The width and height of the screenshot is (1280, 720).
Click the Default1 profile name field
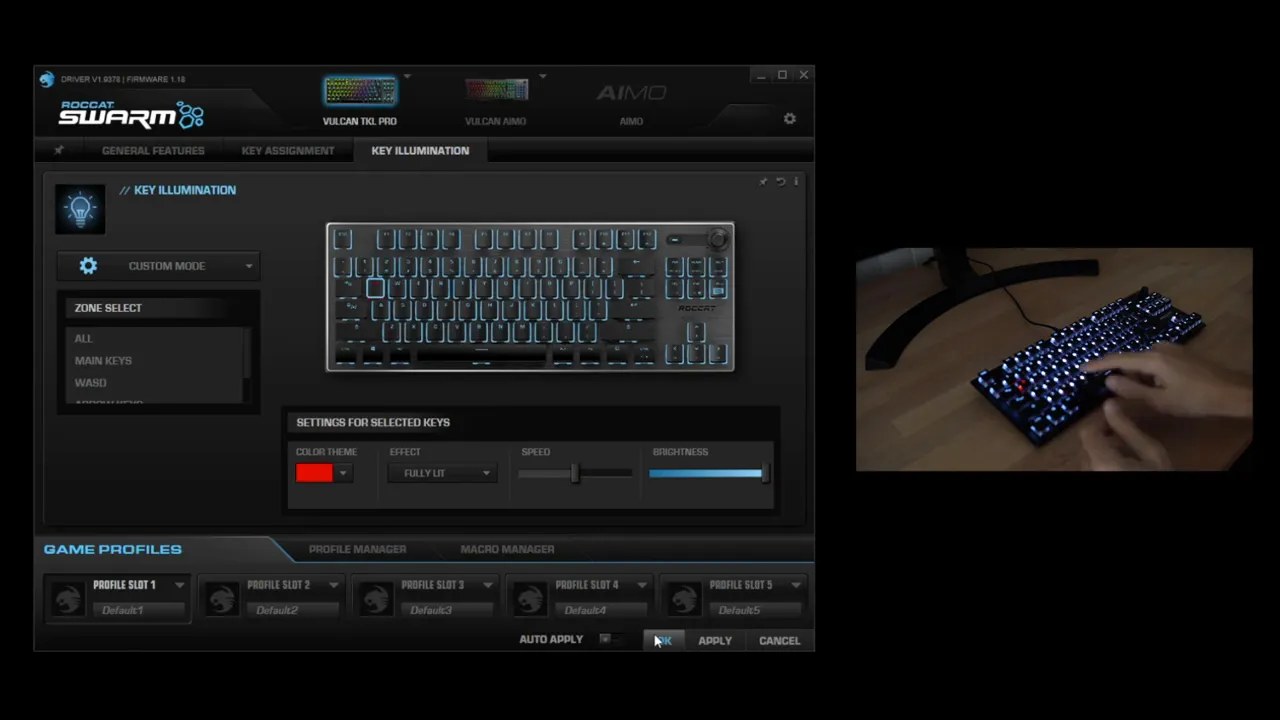pos(139,610)
